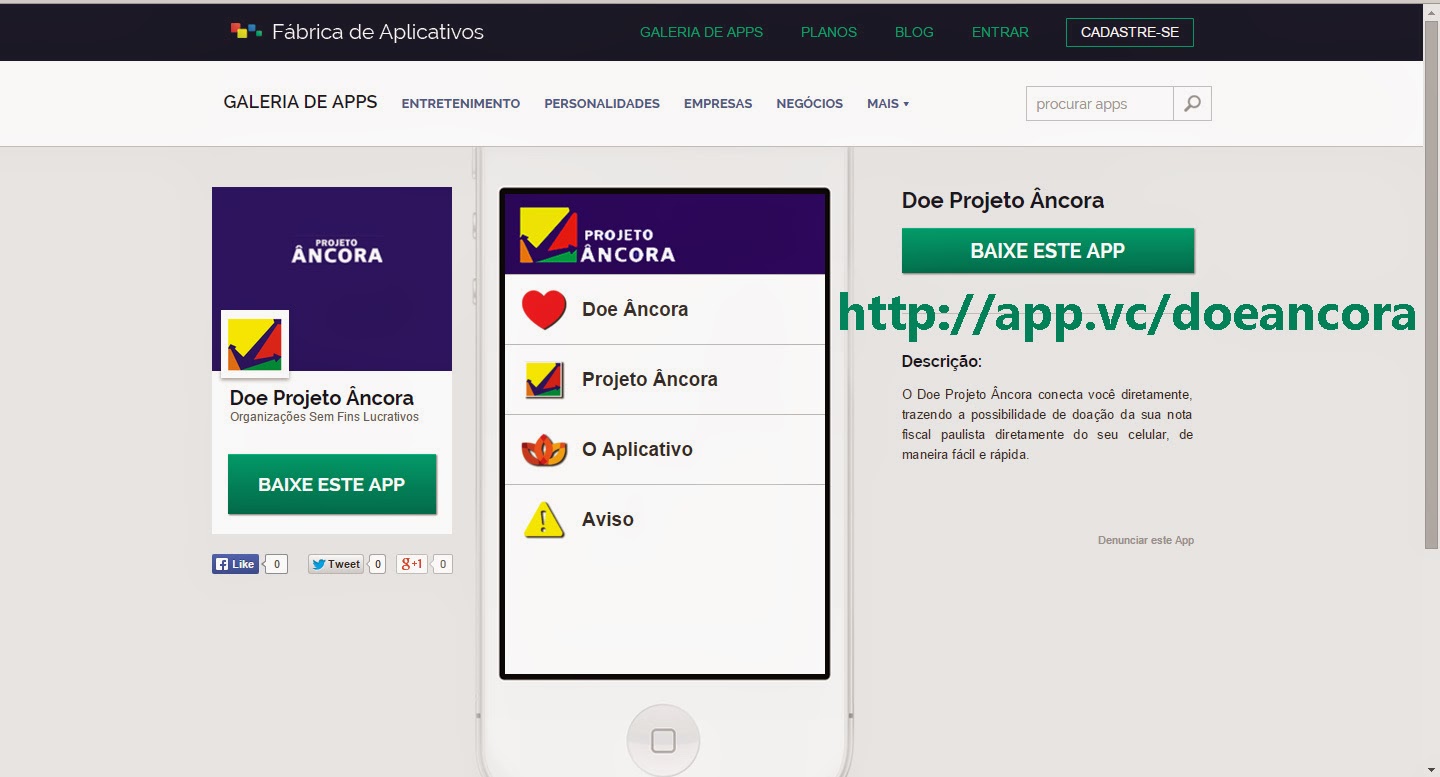Click the purple Projeto Âncora banner image

(332, 279)
